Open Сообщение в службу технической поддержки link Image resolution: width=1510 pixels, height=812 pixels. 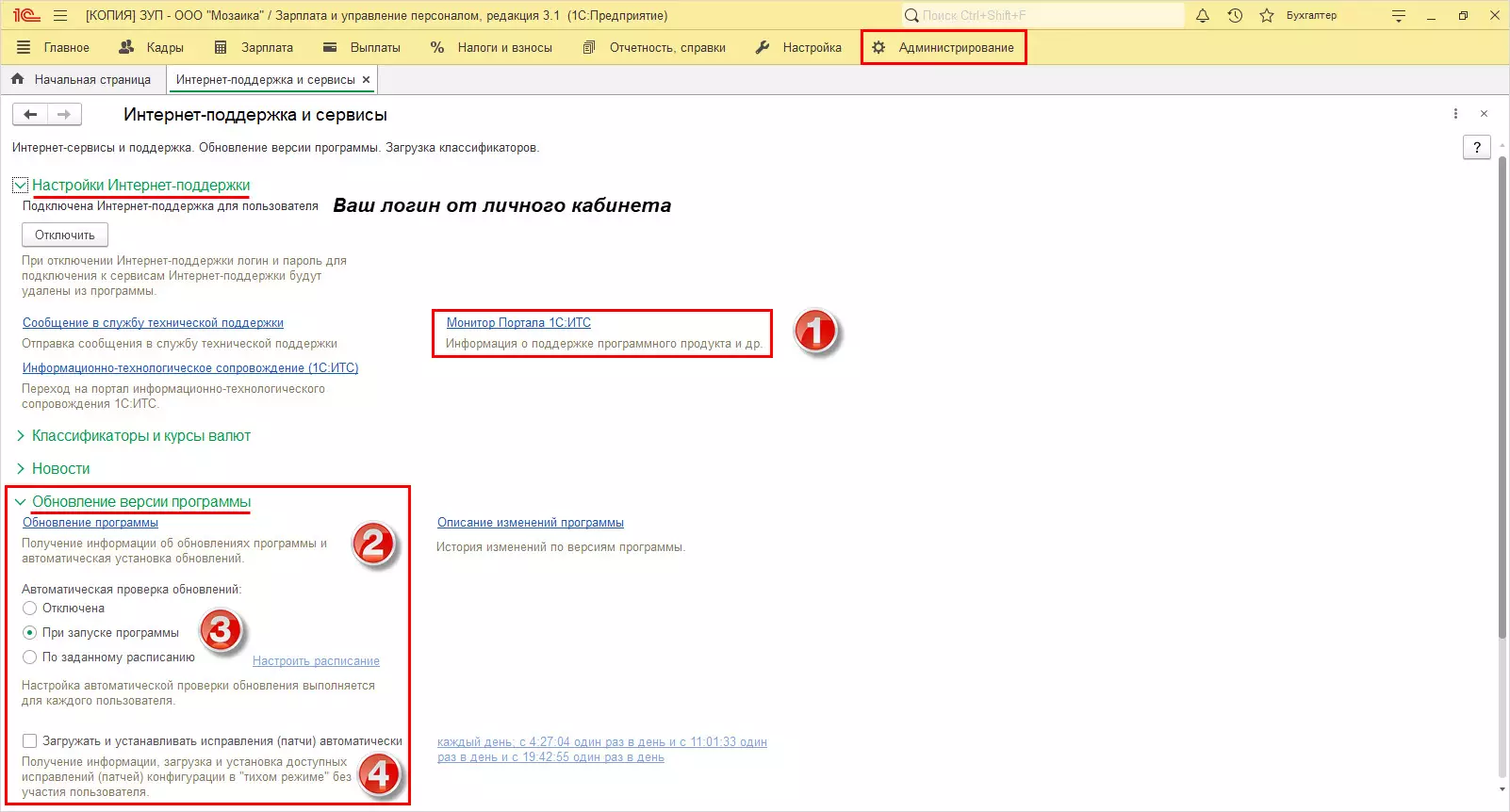coord(153,323)
